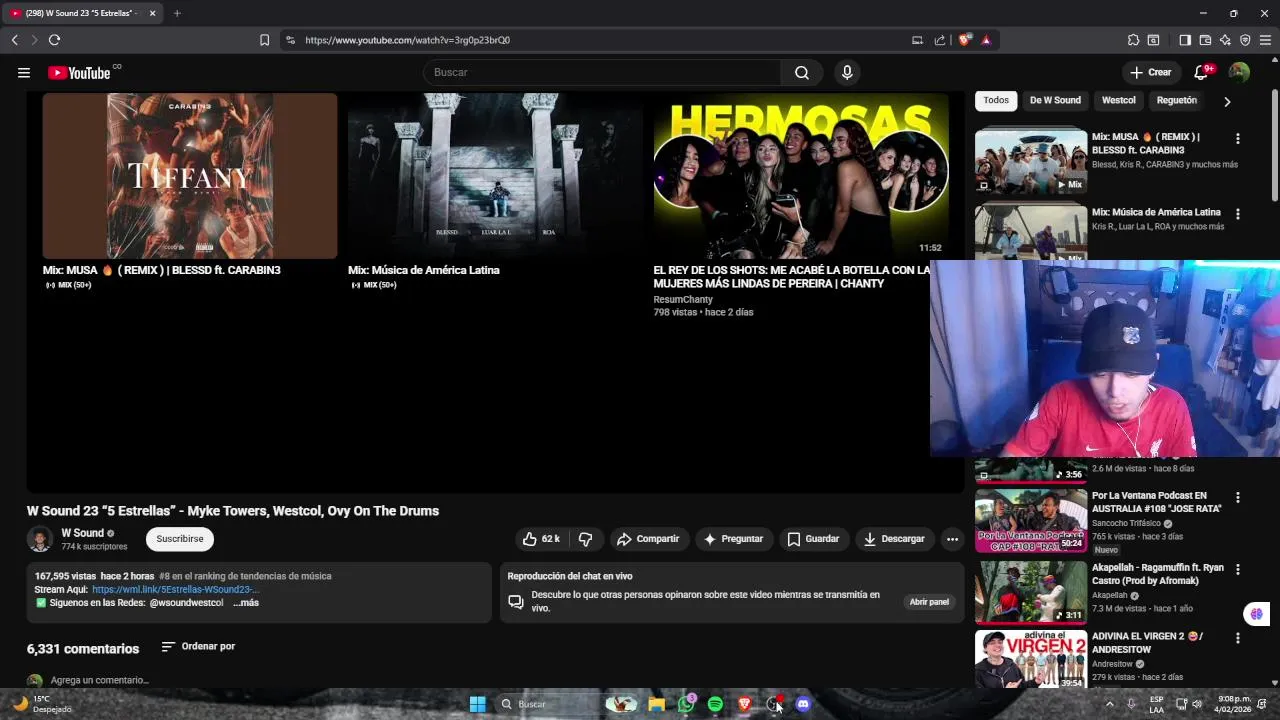Image resolution: width=1280 pixels, height=720 pixels.
Task: Click the Preguntar button
Action: tap(733, 539)
